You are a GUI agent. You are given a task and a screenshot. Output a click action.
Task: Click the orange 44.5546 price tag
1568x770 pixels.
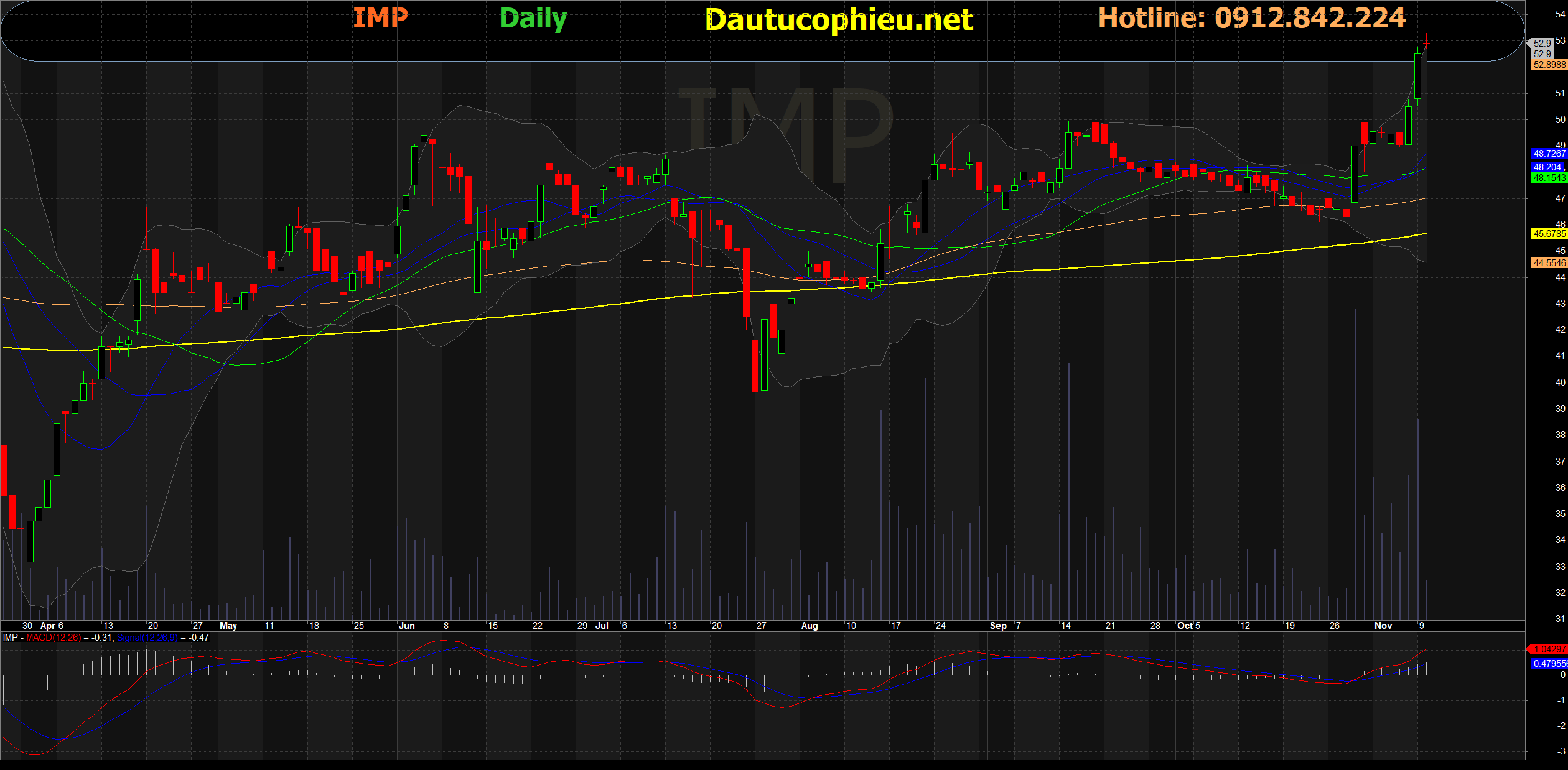click(x=1549, y=263)
